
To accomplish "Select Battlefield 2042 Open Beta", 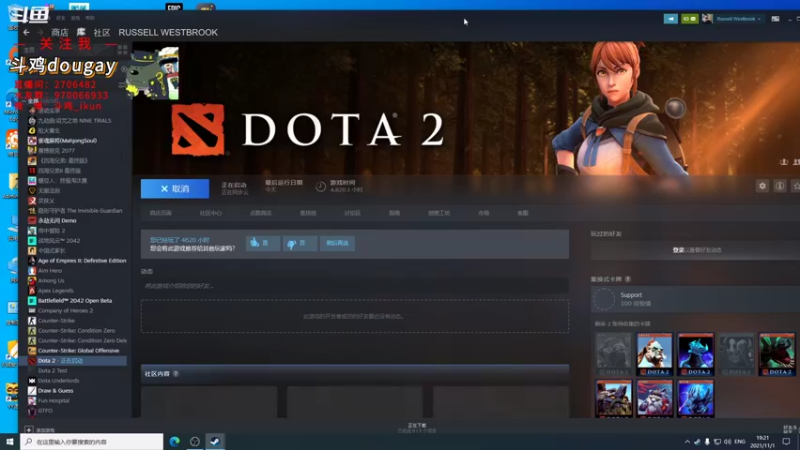I will 74,301.
